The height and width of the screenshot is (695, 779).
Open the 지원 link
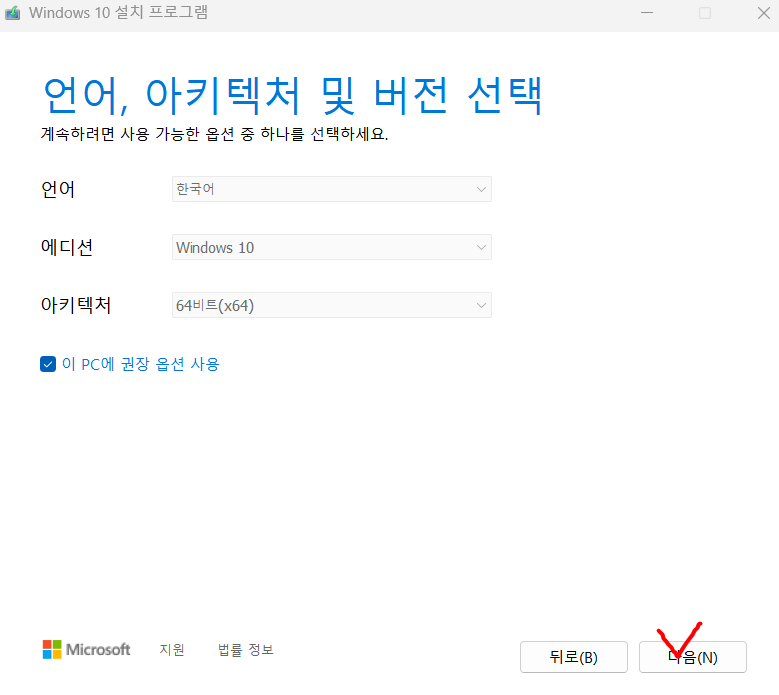pyautogui.click(x=172, y=650)
